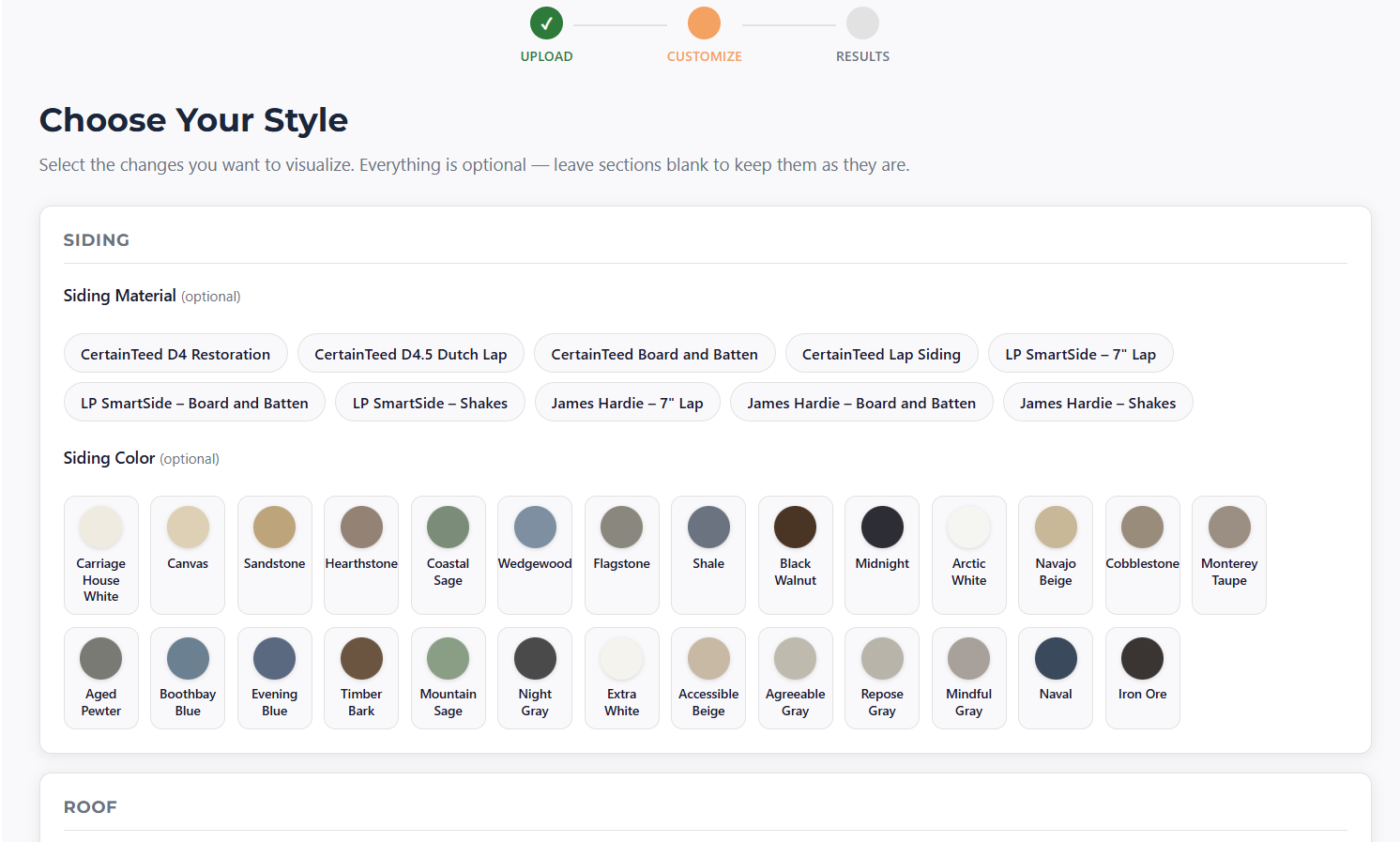Pick CertainTeed Lap Siding option
The image size is (1400, 842).
(881, 354)
